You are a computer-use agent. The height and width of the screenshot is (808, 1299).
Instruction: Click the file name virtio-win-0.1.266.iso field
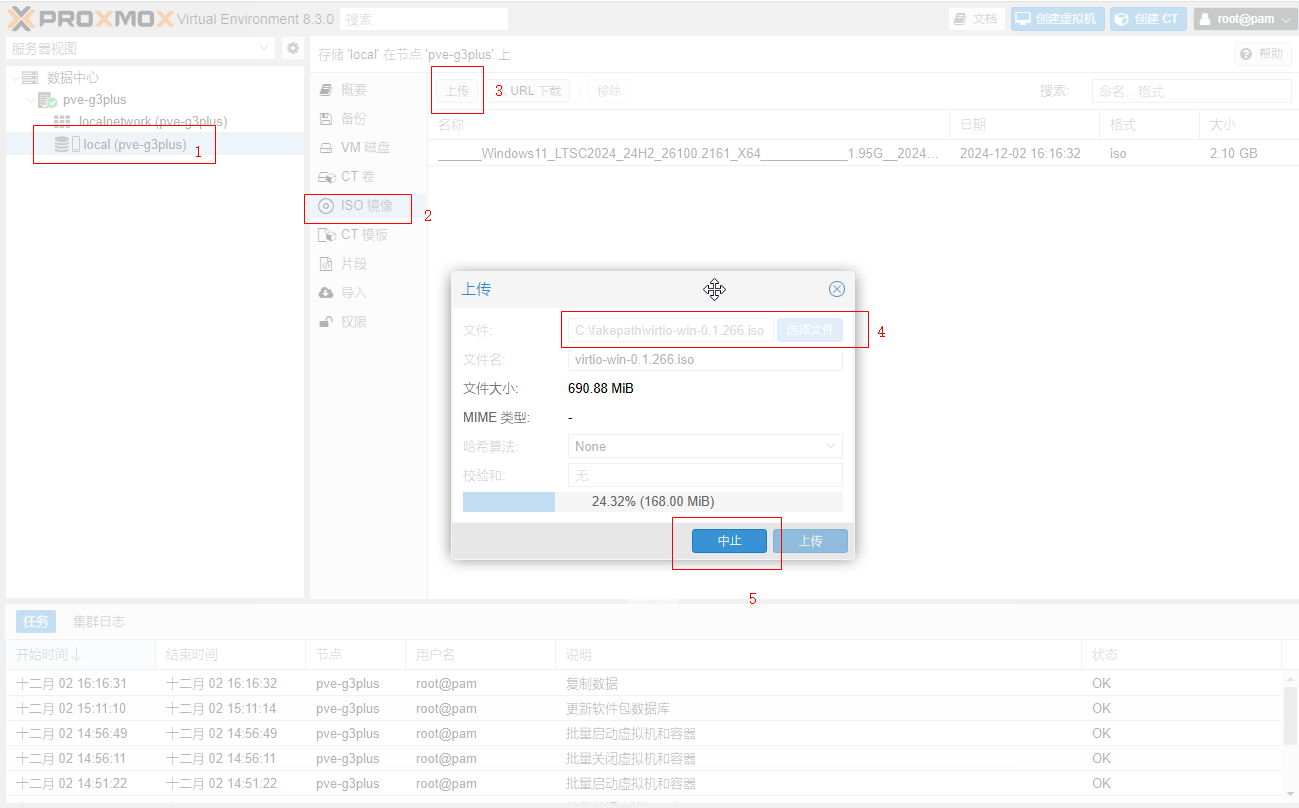click(705, 359)
